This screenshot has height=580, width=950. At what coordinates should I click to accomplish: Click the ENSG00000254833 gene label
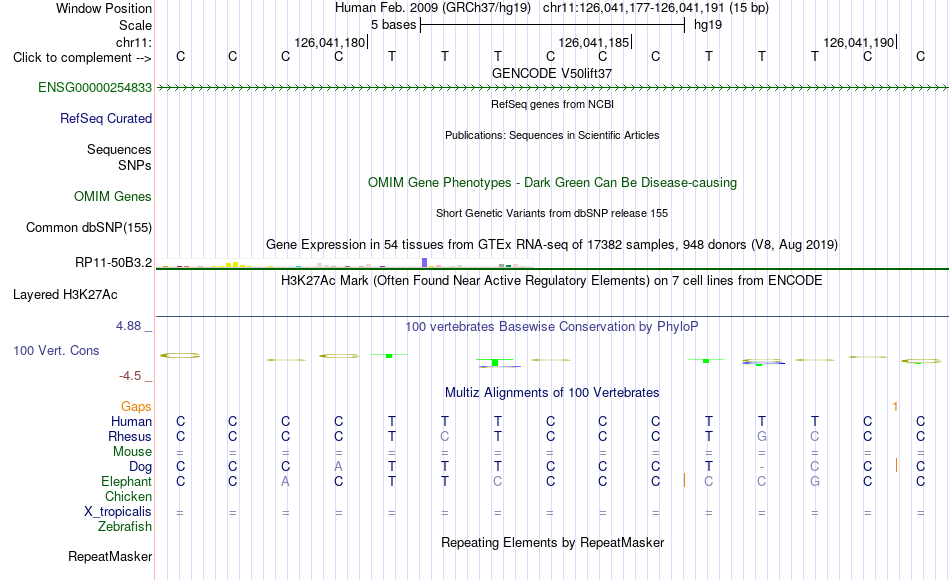(95, 87)
